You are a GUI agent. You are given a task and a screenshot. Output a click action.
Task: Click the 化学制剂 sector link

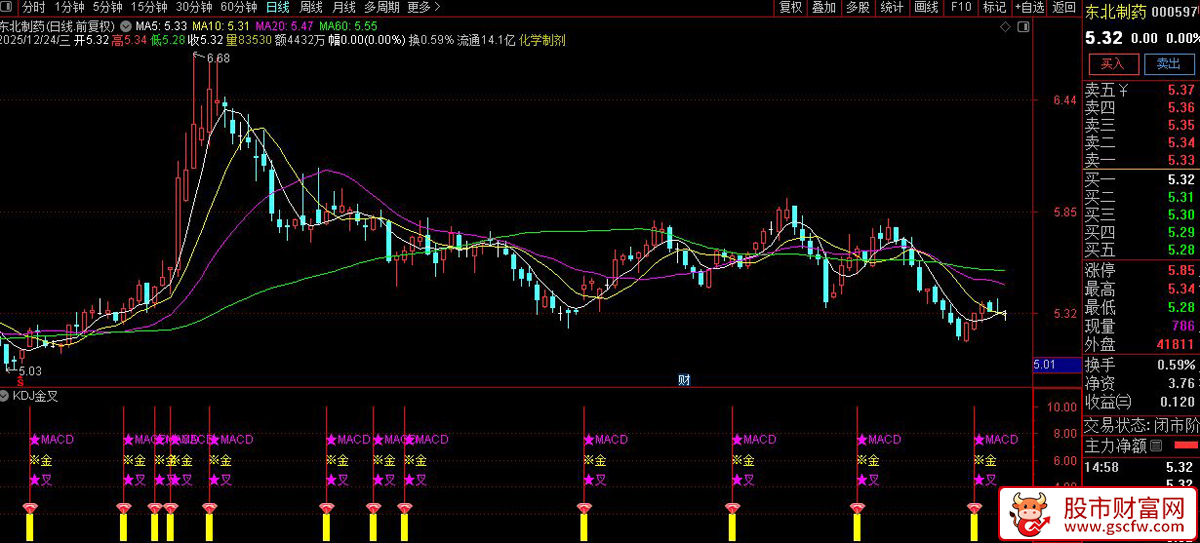tap(543, 40)
